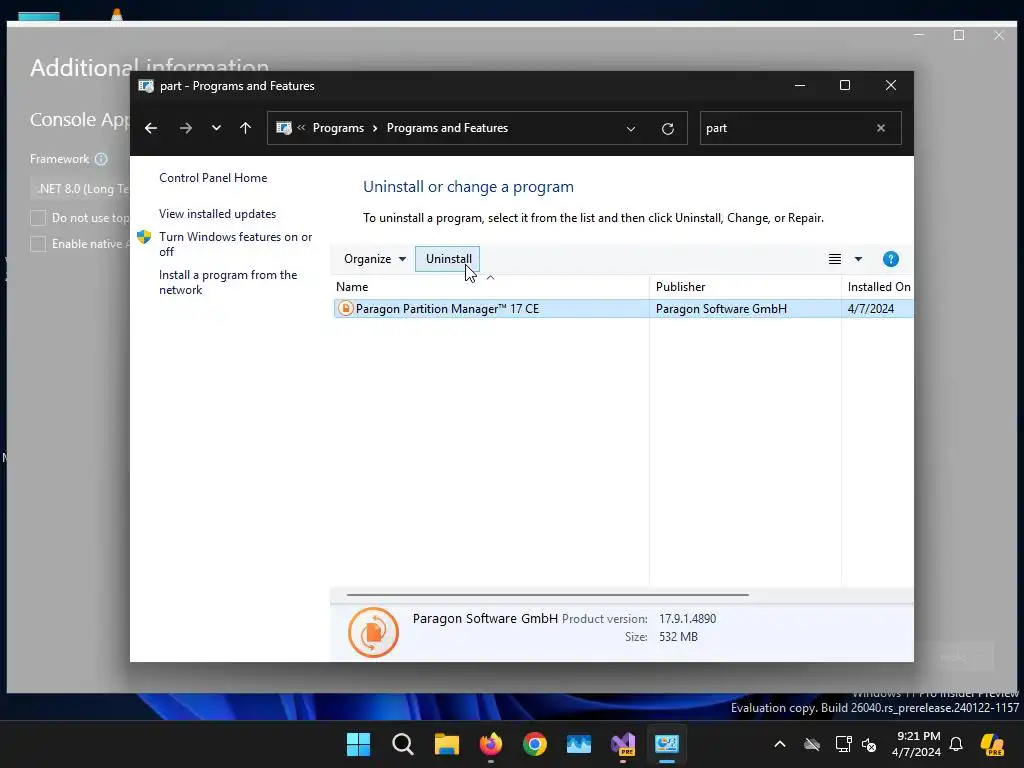The height and width of the screenshot is (768, 1024).
Task: Open help with the question mark icon
Action: click(x=891, y=259)
